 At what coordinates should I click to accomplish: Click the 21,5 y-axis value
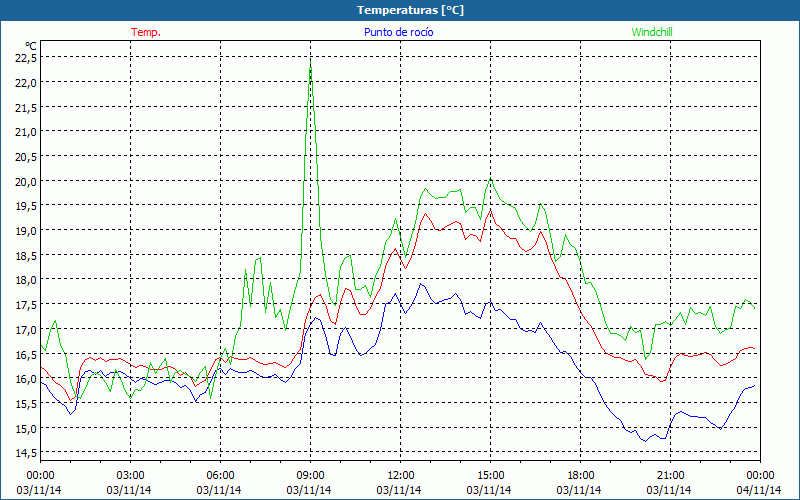point(26,107)
